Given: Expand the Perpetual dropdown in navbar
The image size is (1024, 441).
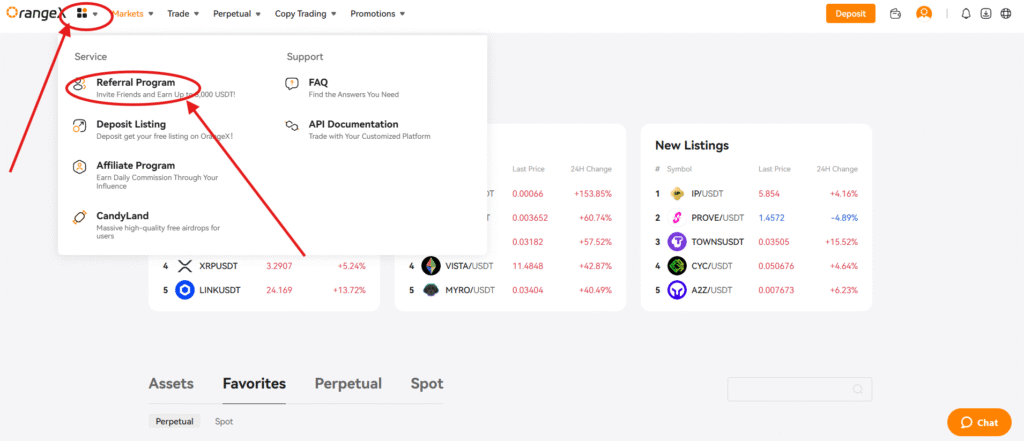Looking at the screenshot, I should [237, 14].
